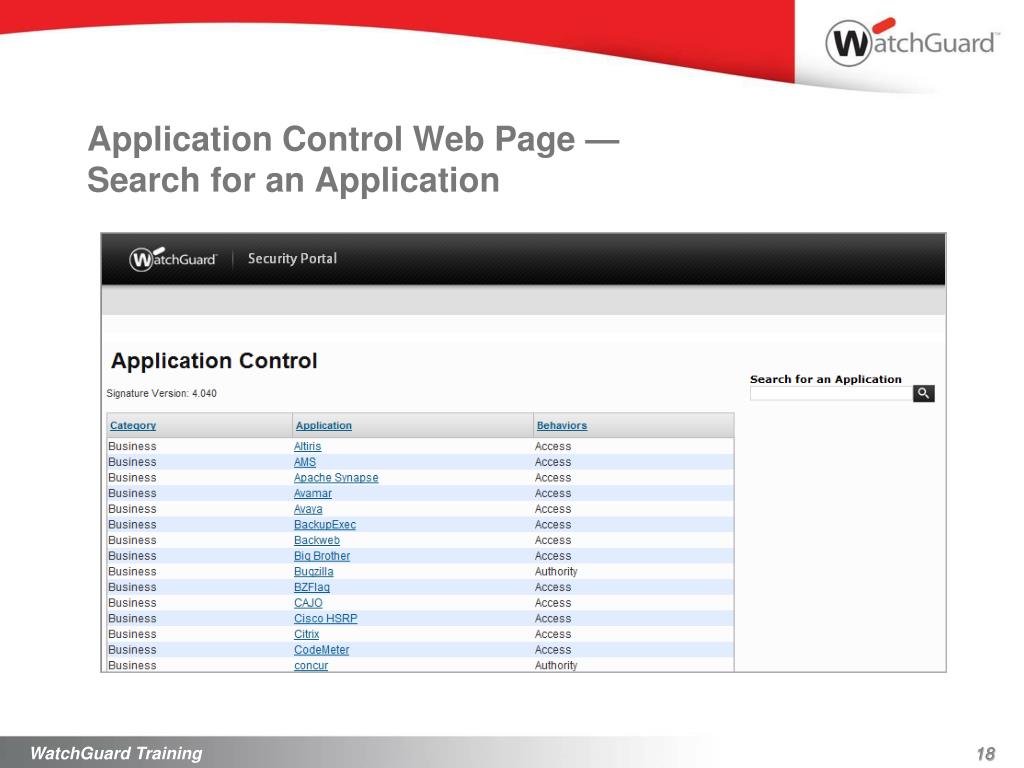Open the Cisco HSRP link
This screenshot has width=1024, height=768.
point(326,618)
